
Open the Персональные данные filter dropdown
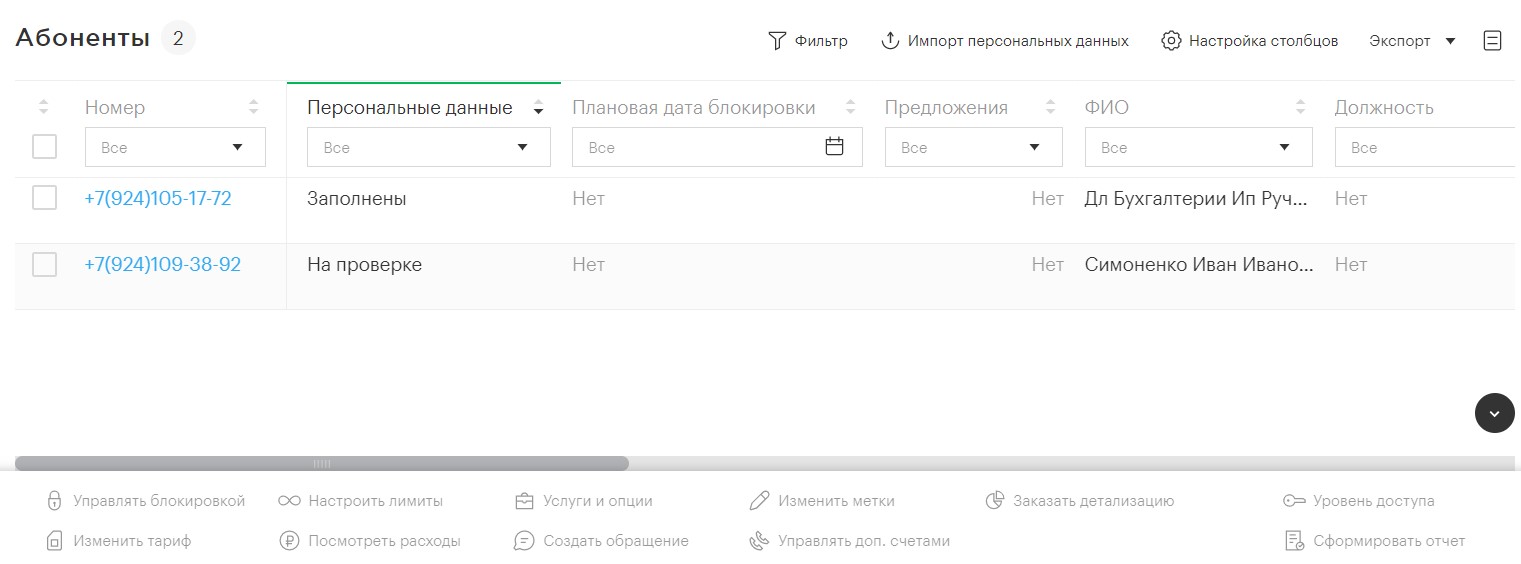coord(428,147)
